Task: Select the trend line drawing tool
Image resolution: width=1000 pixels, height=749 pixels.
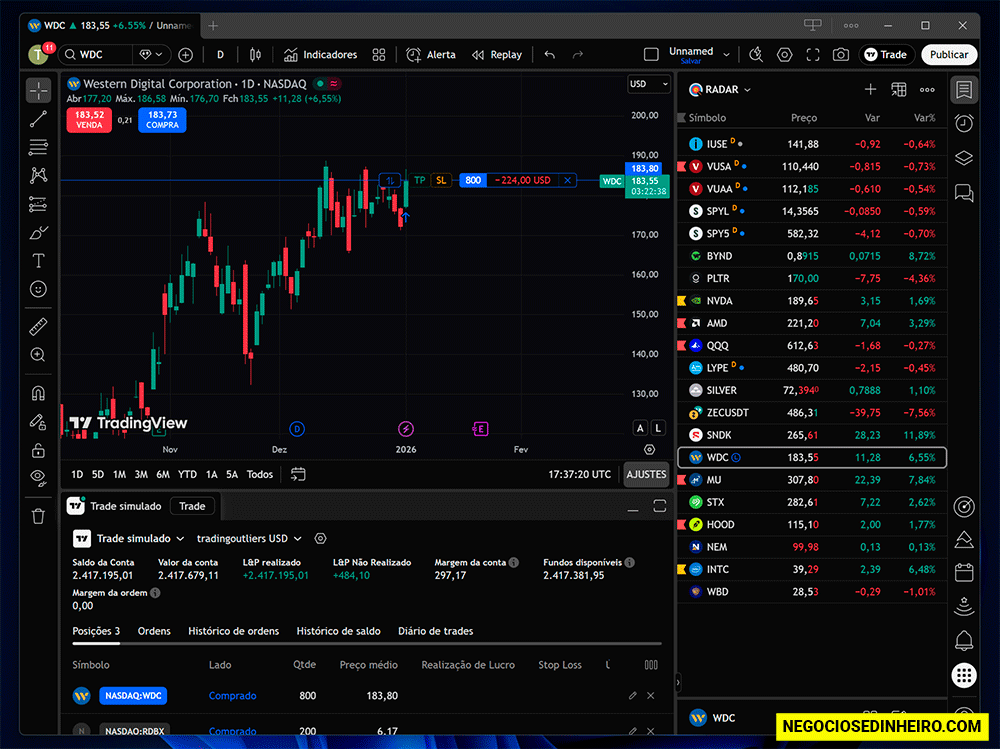Action: pos(38,119)
